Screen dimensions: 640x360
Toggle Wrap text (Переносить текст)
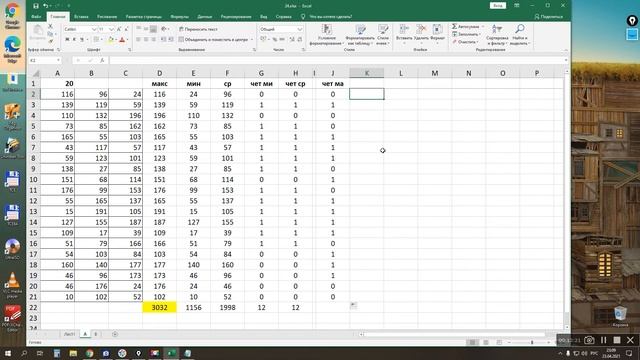(x=198, y=29)
